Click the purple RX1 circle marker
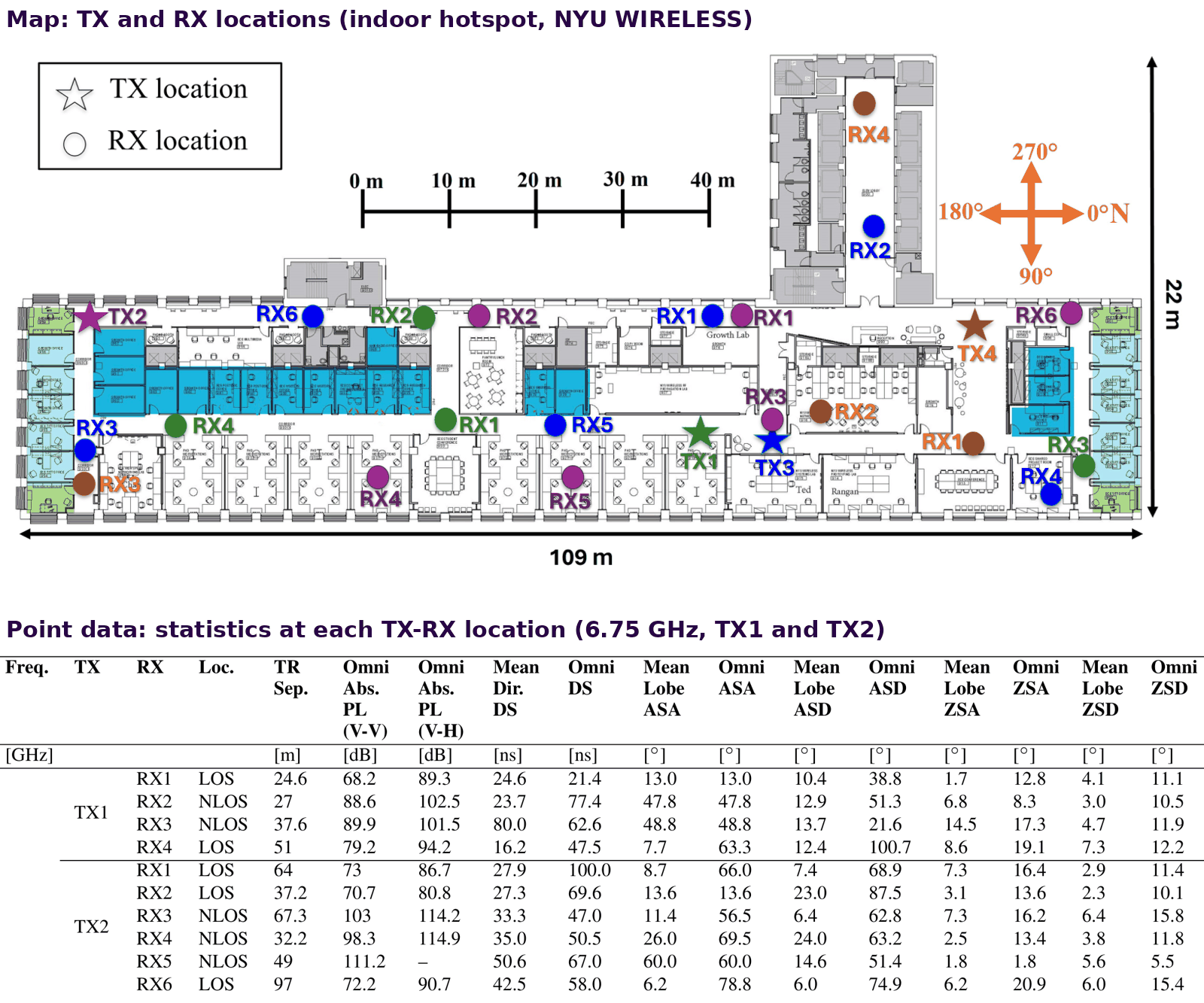The width and height of the screenshot is (1204, 1003). point(742,315)
